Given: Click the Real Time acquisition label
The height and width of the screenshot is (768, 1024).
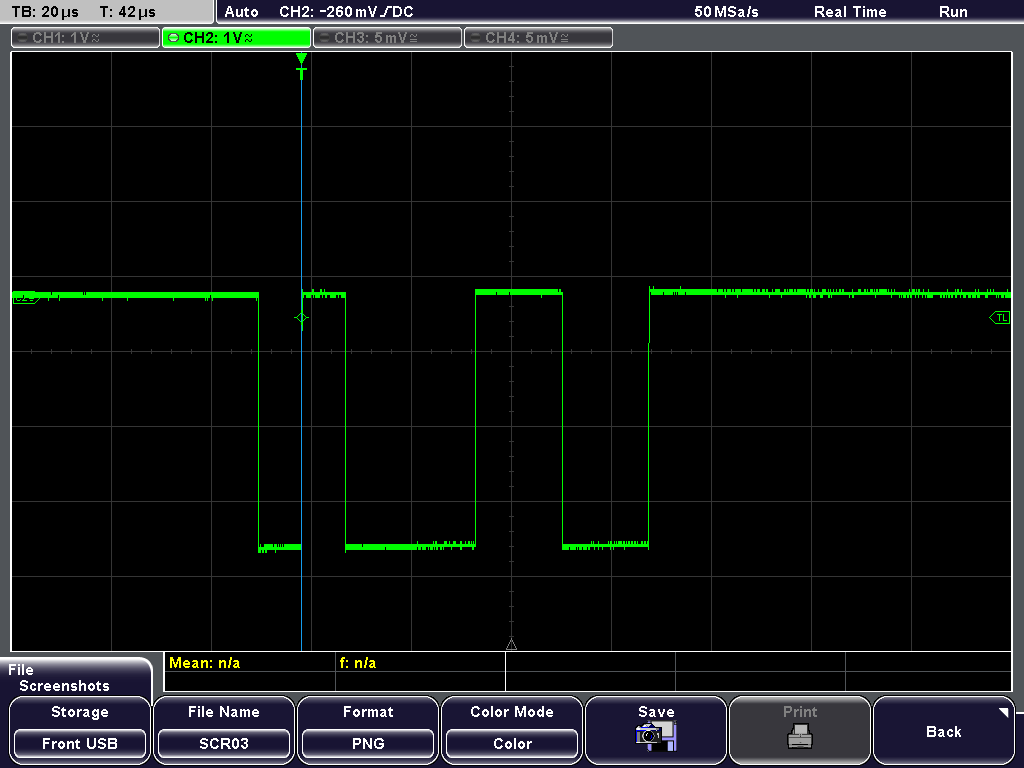Looking at the screenshot, I should (x=850, y=12).
